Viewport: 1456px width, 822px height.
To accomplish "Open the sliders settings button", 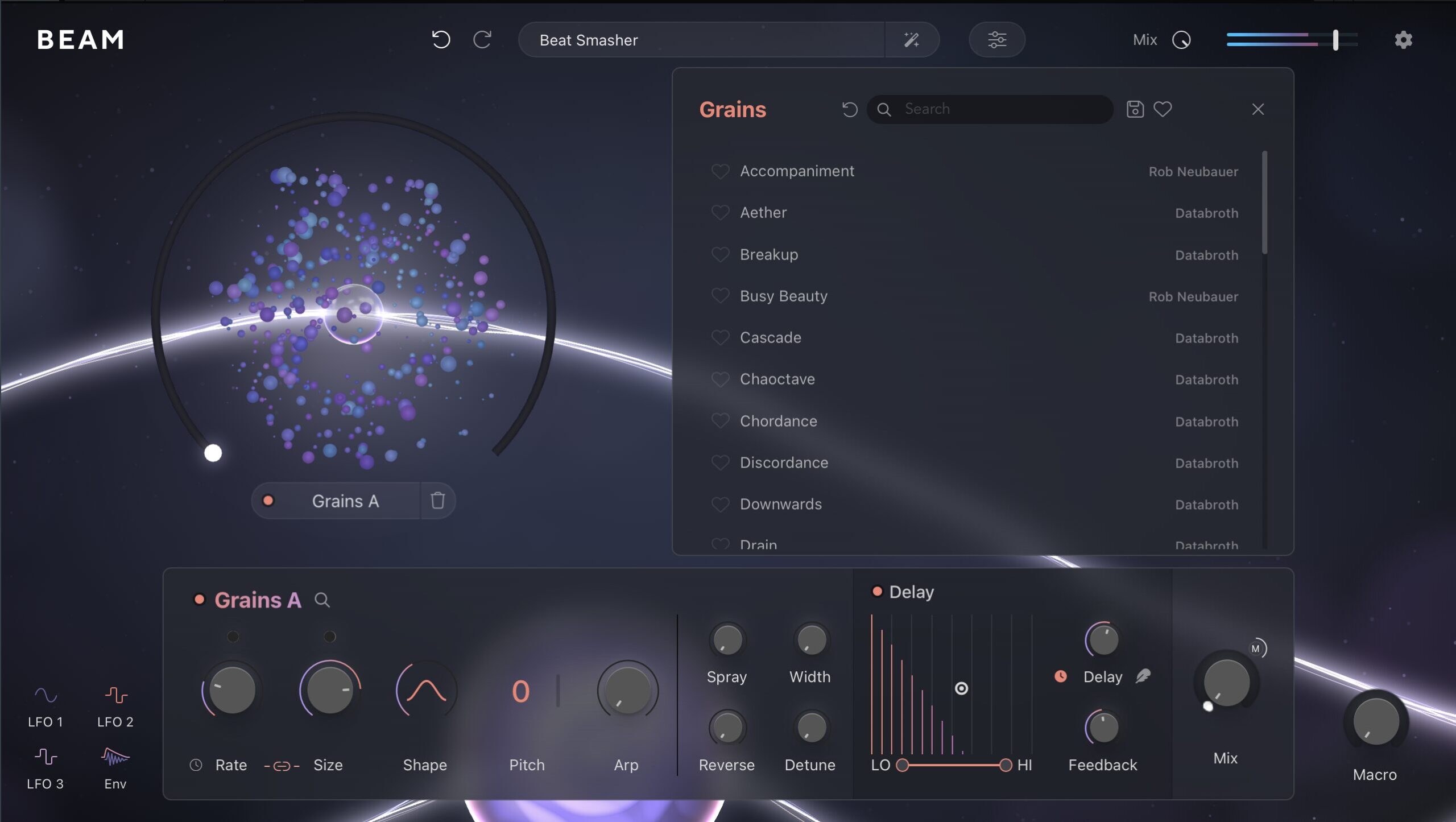I will click(x=997, y=40).
